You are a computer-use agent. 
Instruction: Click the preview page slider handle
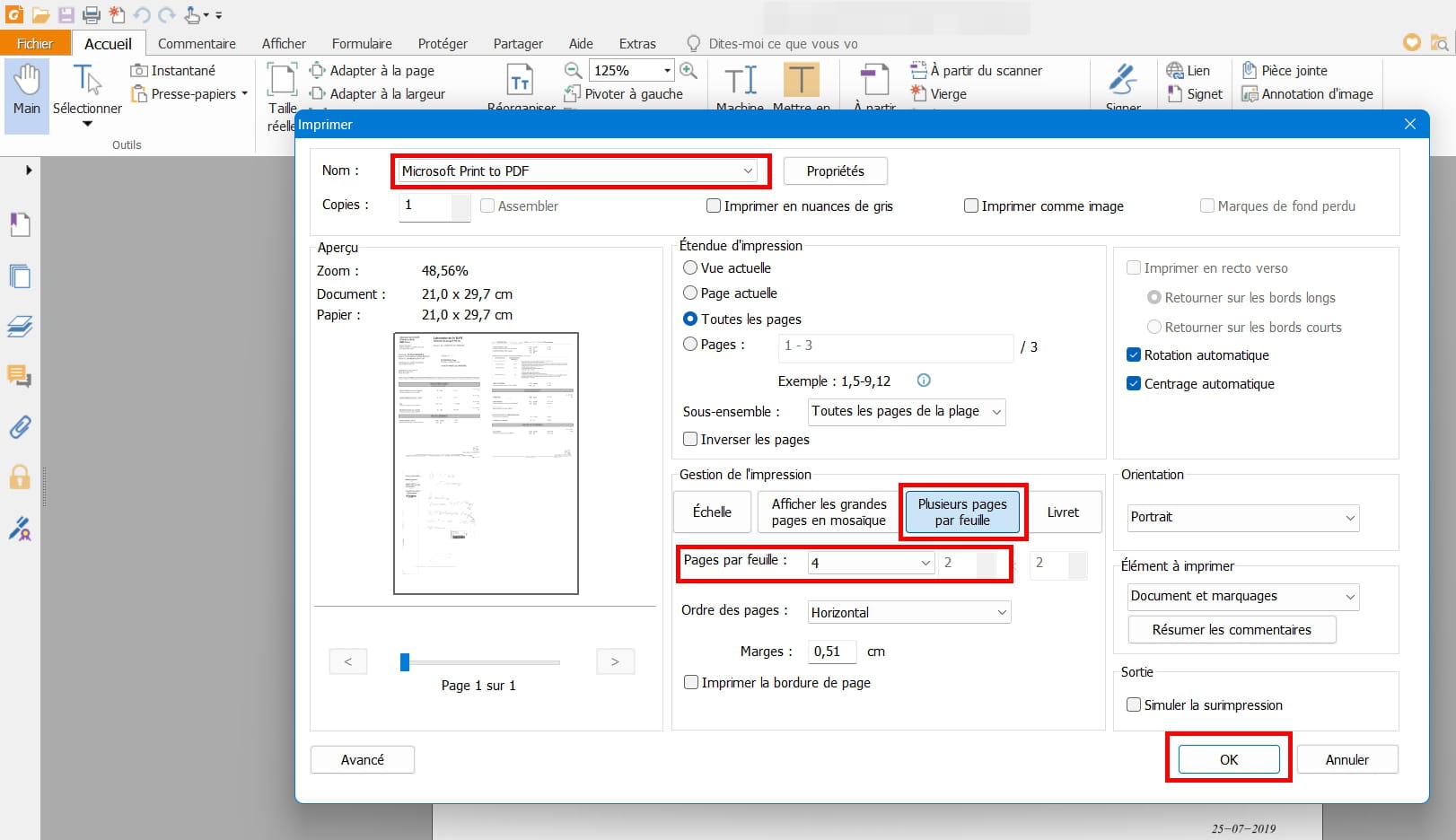(x=405, y=661)
